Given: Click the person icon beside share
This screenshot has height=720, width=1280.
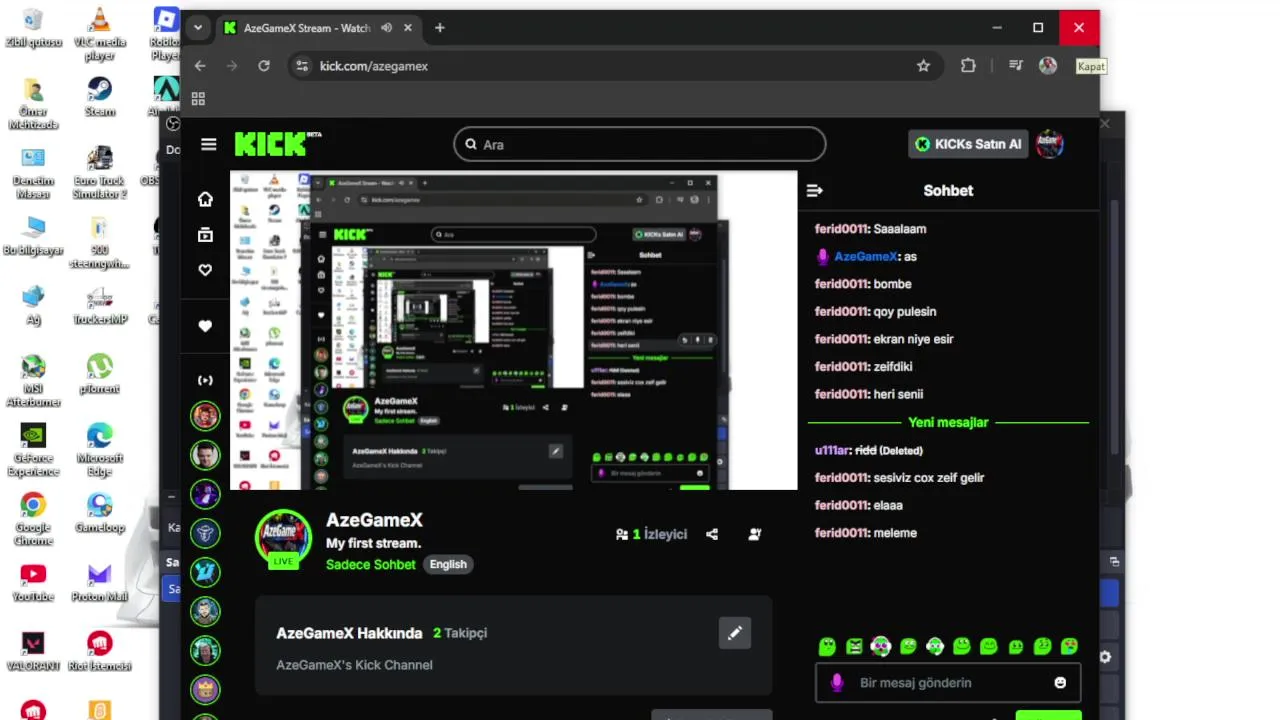Looking at the screenshot, I should click(755, 534).
